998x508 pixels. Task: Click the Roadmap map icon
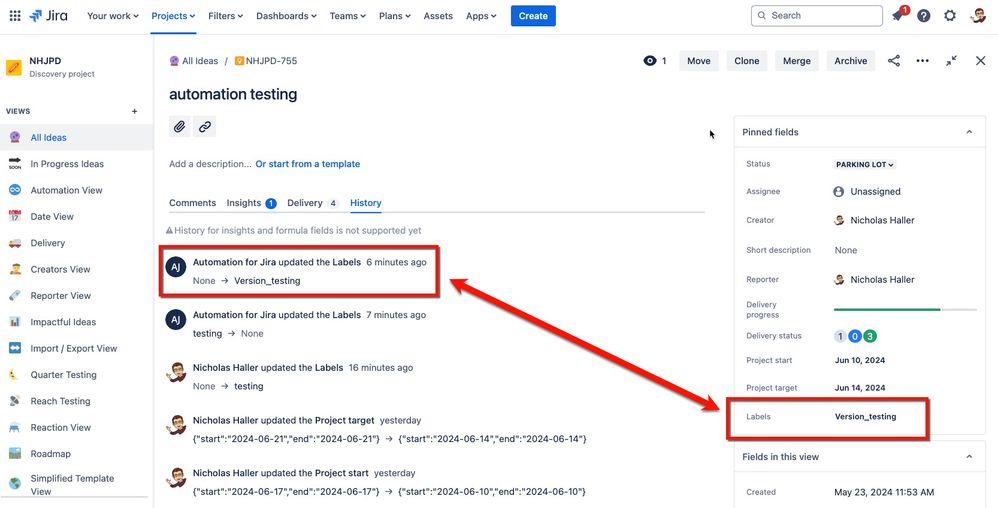tap(15, 454)
